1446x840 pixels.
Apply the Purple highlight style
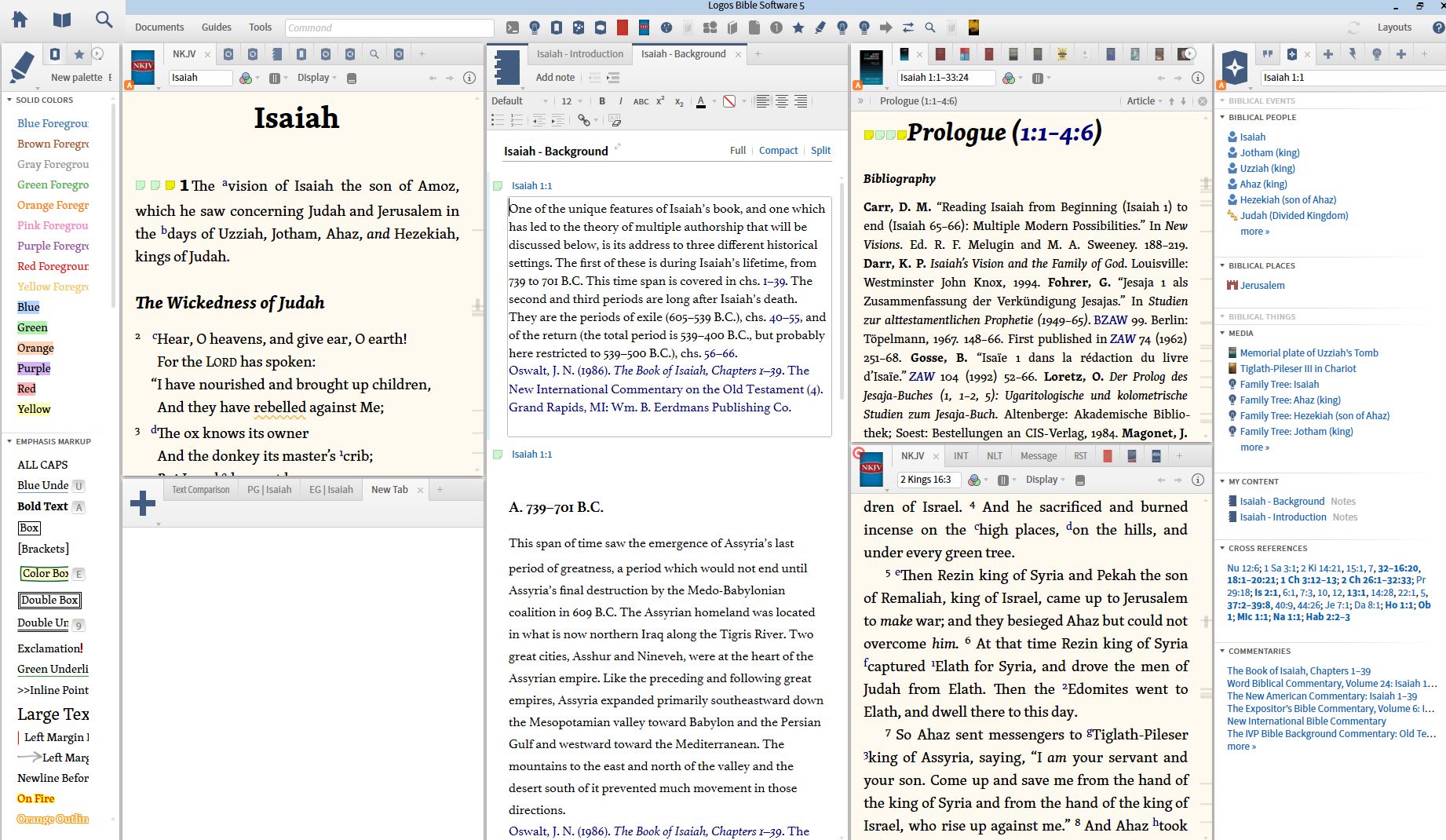(34, 368)
